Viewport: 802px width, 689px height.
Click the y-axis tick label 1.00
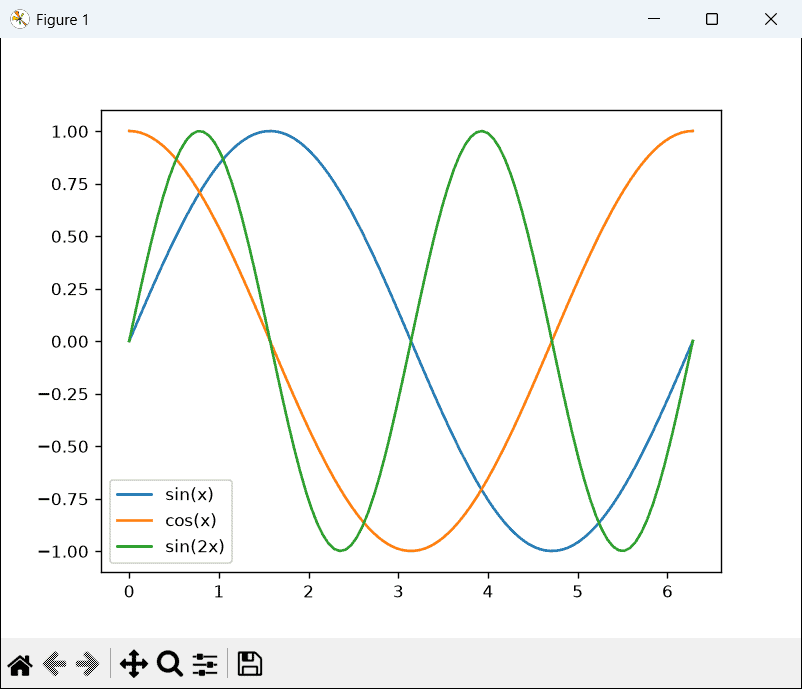[70, 132]
